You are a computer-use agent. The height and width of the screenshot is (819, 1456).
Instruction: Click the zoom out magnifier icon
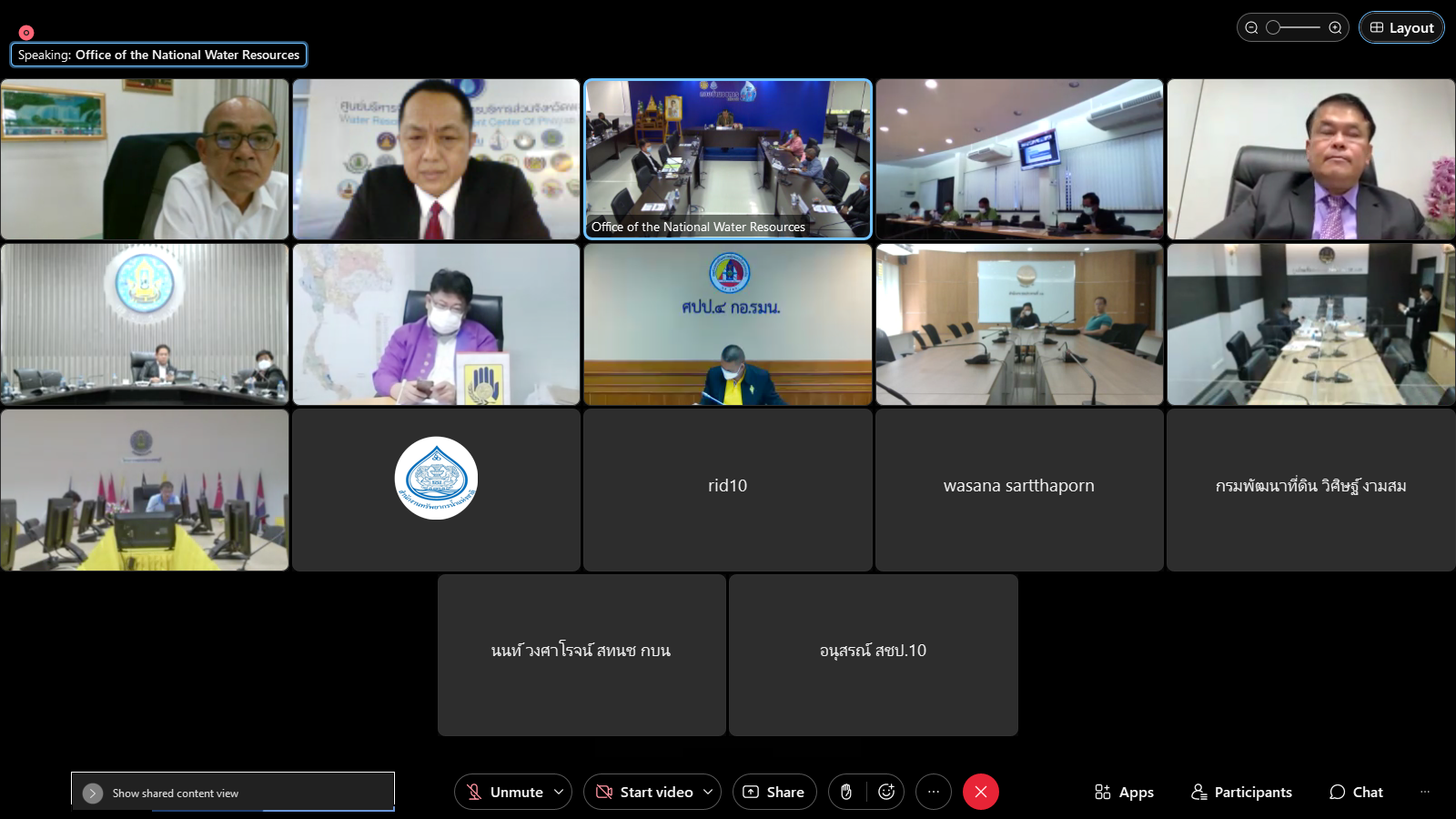pos(1251,27)
